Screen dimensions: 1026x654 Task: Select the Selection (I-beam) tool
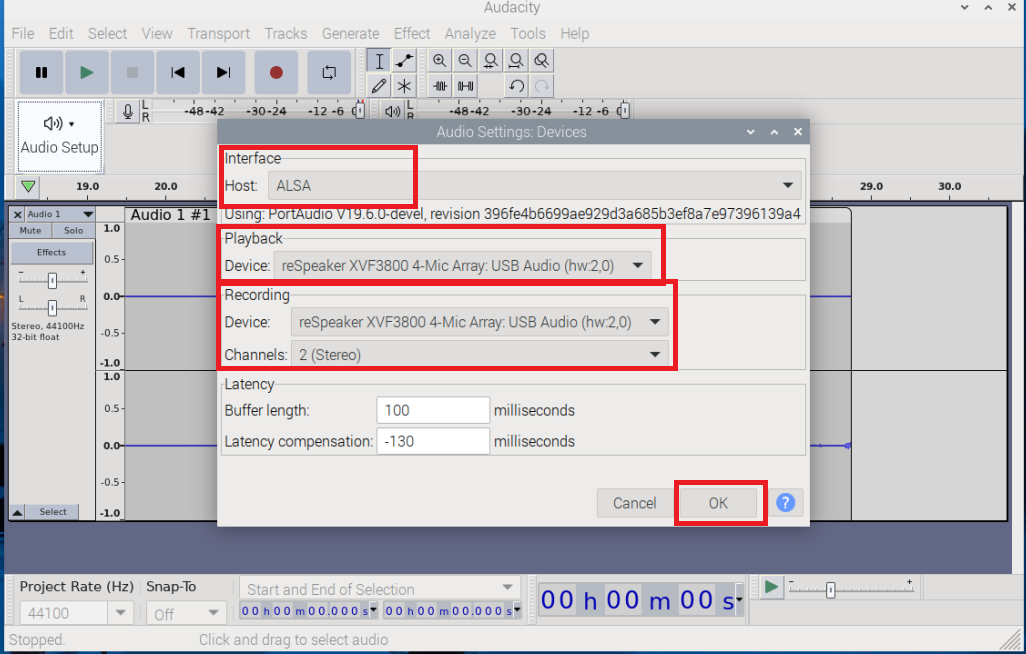379,61
